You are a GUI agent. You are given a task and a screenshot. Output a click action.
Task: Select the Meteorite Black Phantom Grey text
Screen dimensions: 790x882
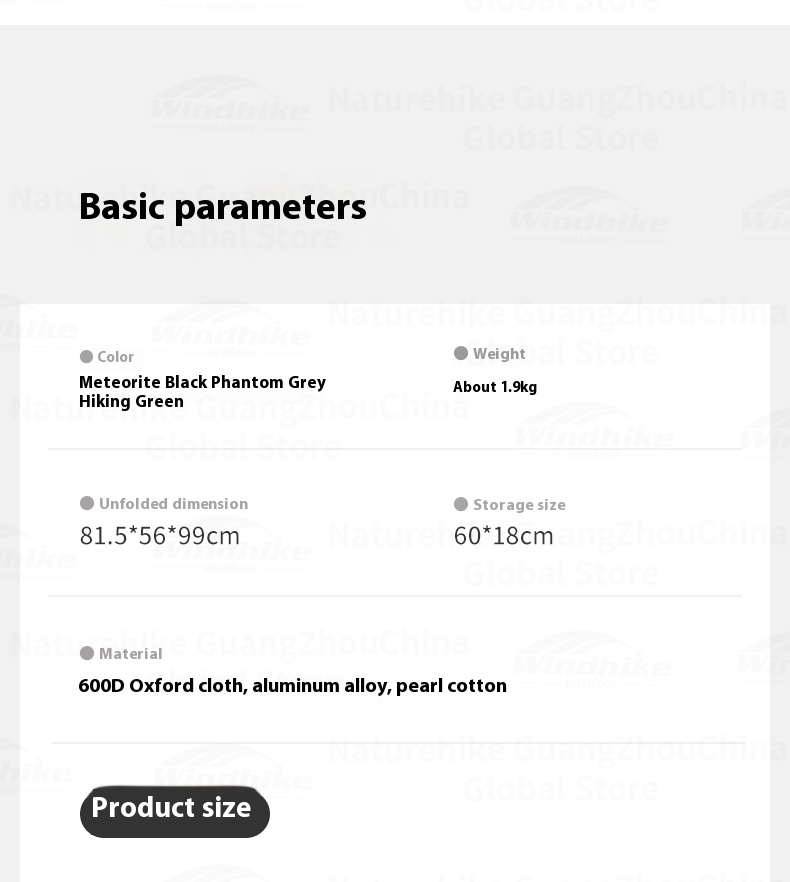pos(203,382)
